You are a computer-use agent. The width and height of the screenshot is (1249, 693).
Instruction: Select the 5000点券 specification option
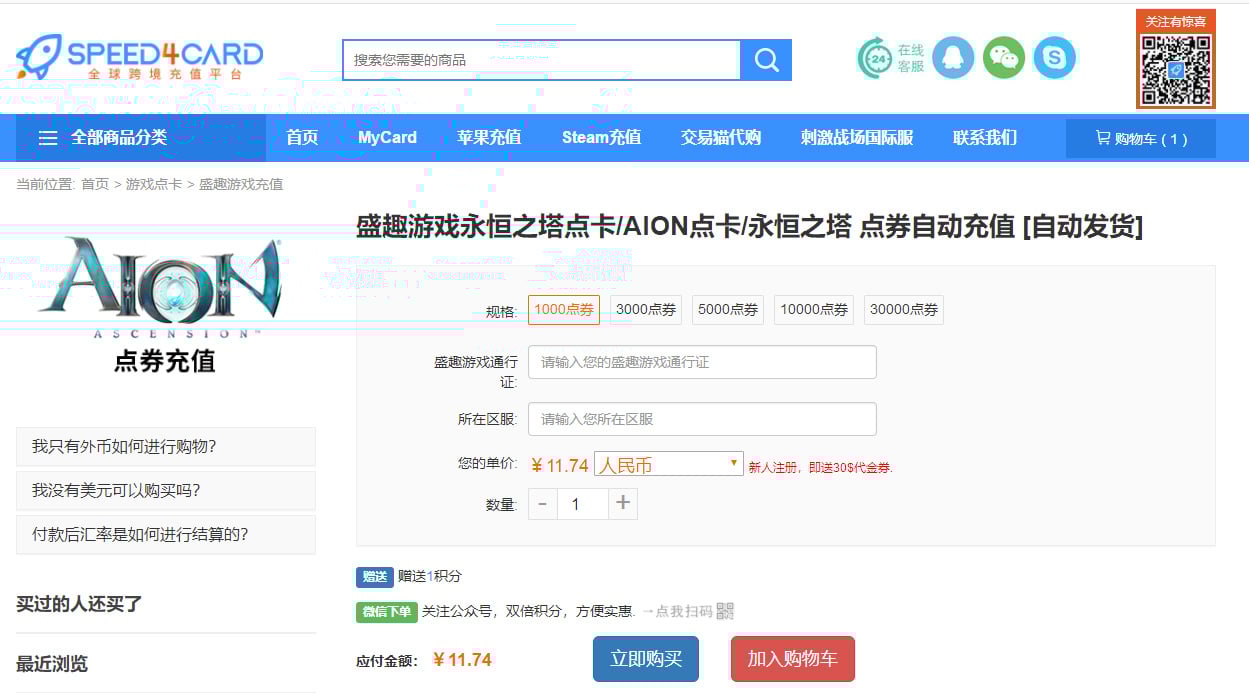(x=728, y=310)
